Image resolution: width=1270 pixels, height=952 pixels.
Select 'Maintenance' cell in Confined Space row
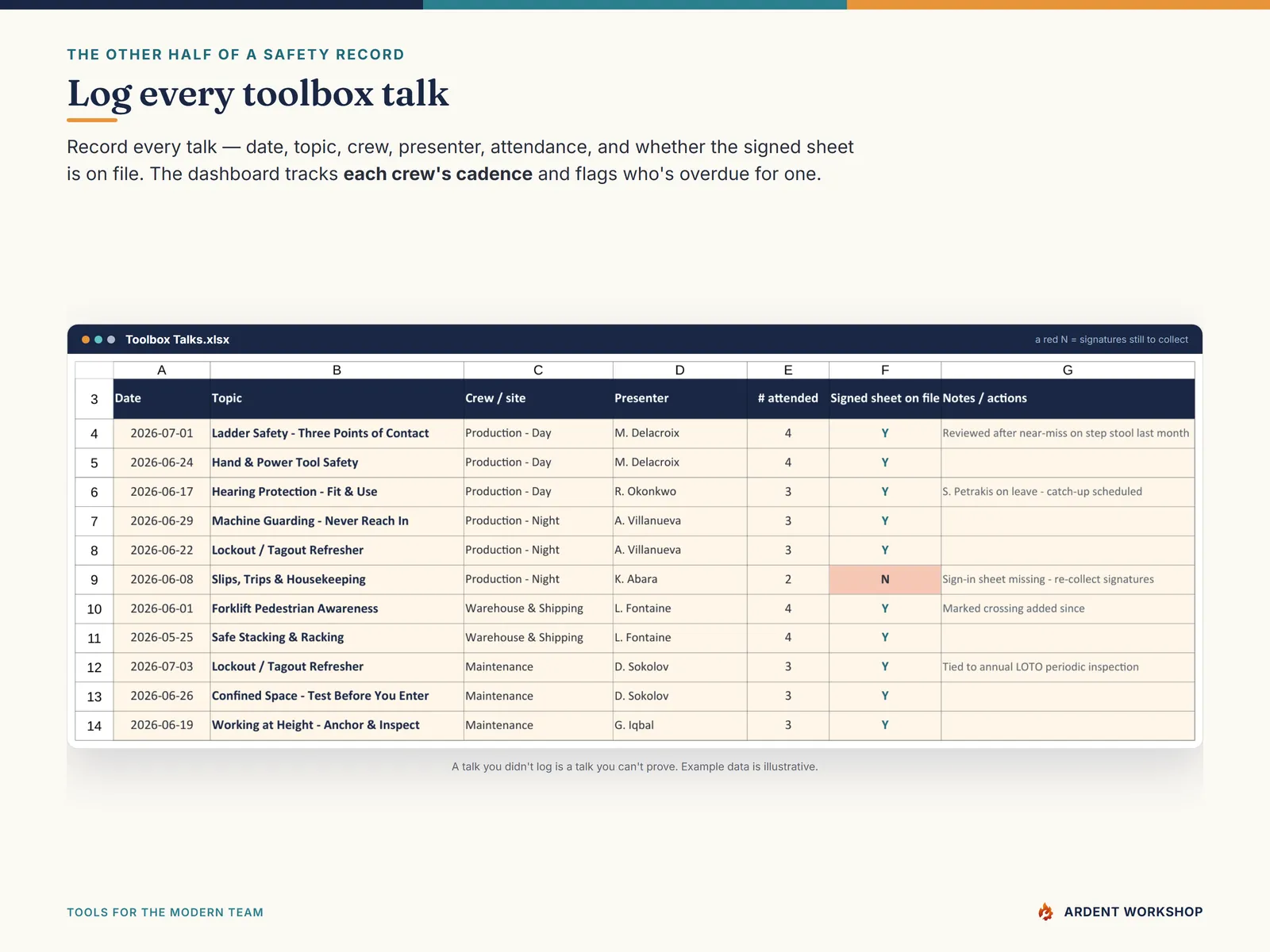(538, 696)
